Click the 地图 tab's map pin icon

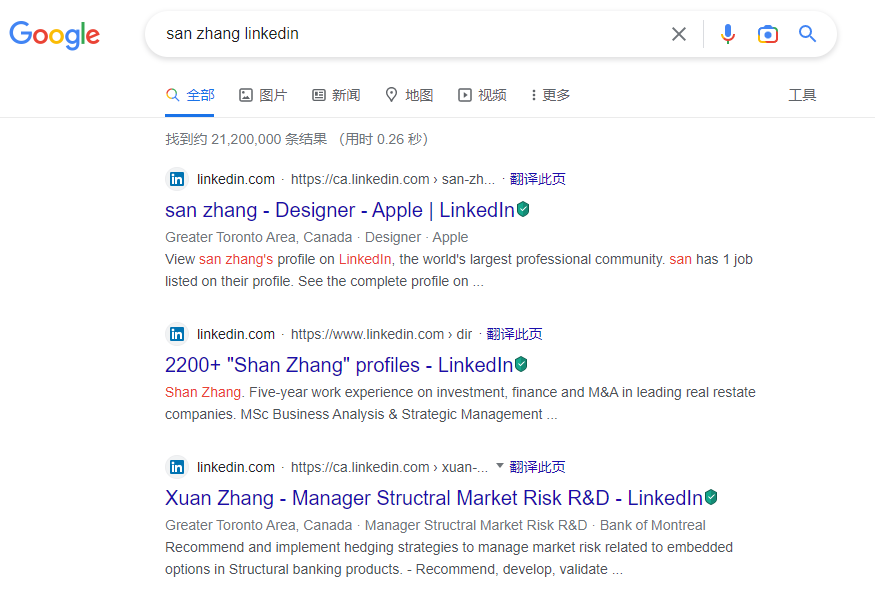click(x=390, y=94)
